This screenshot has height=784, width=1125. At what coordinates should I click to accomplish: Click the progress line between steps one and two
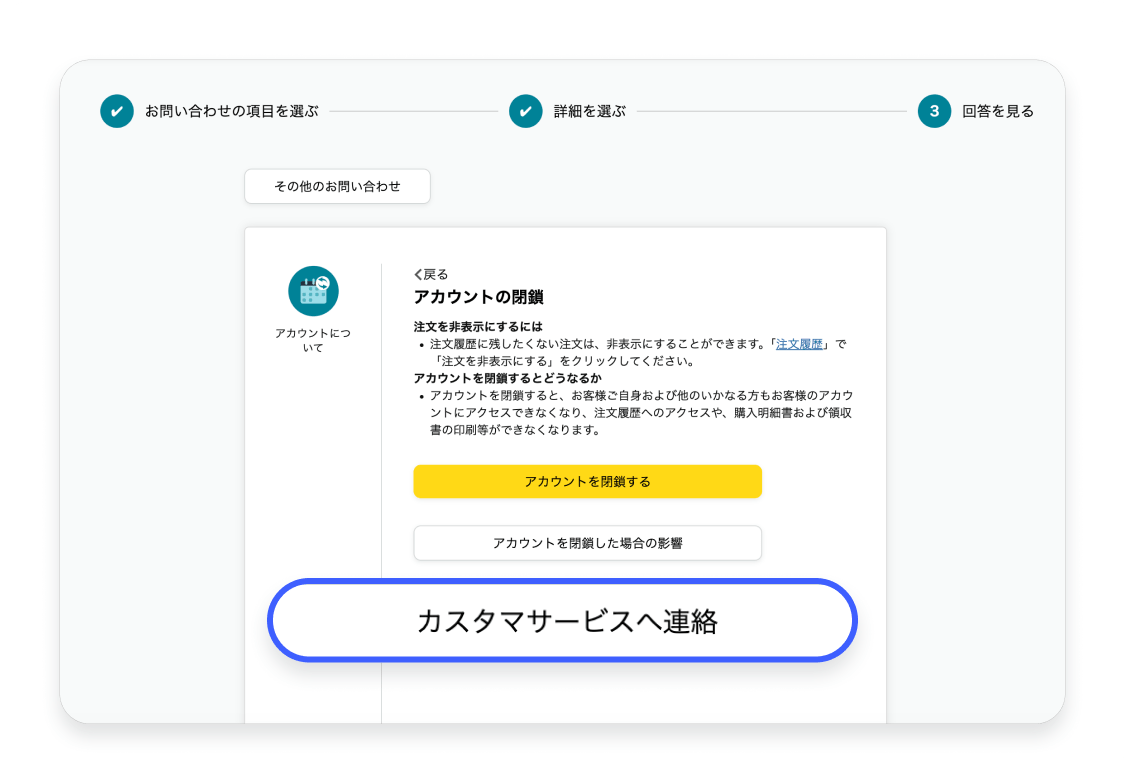tap(413, 111)
